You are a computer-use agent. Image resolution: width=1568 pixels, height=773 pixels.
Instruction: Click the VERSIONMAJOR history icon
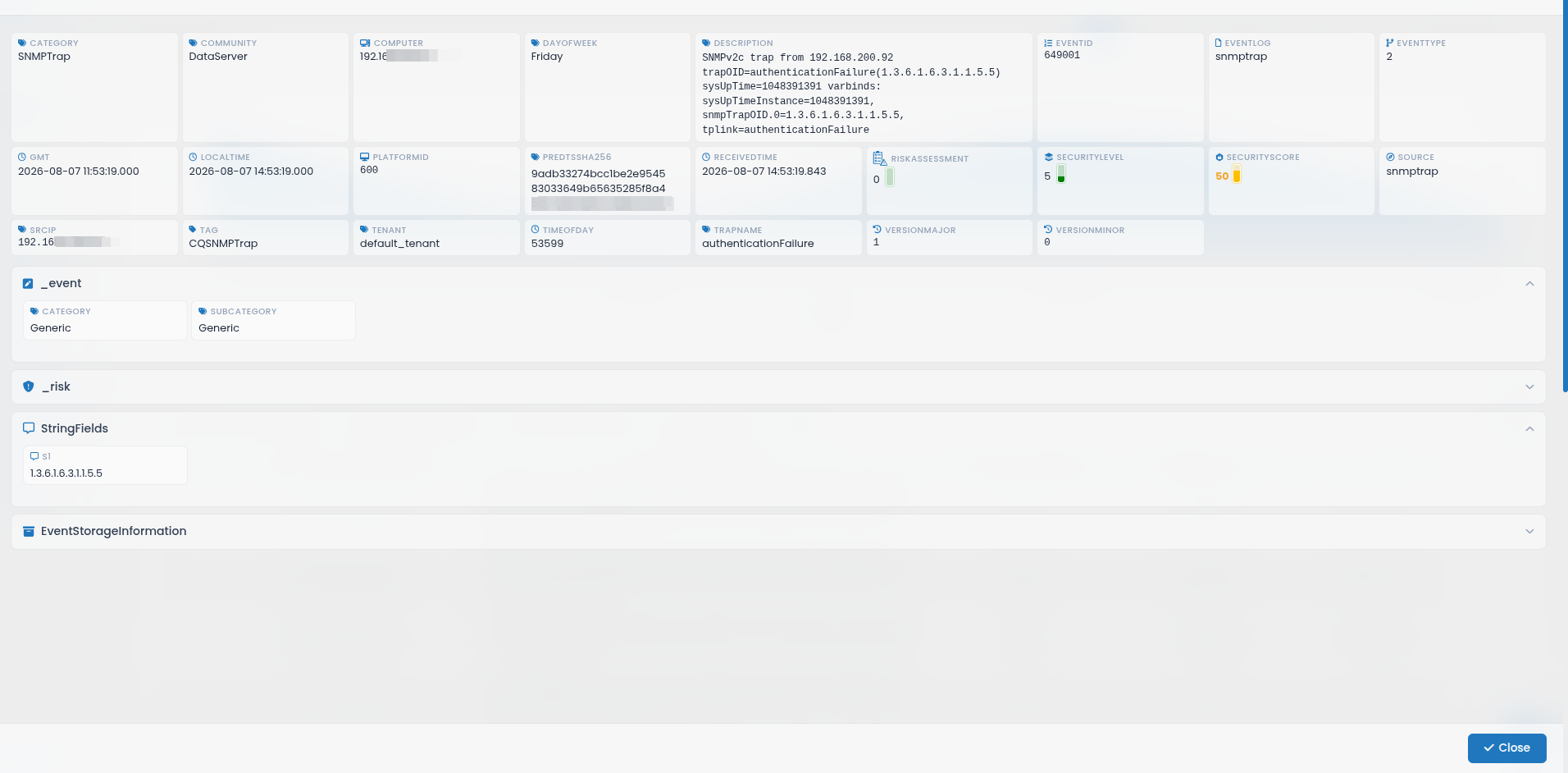tap(877, 231)
